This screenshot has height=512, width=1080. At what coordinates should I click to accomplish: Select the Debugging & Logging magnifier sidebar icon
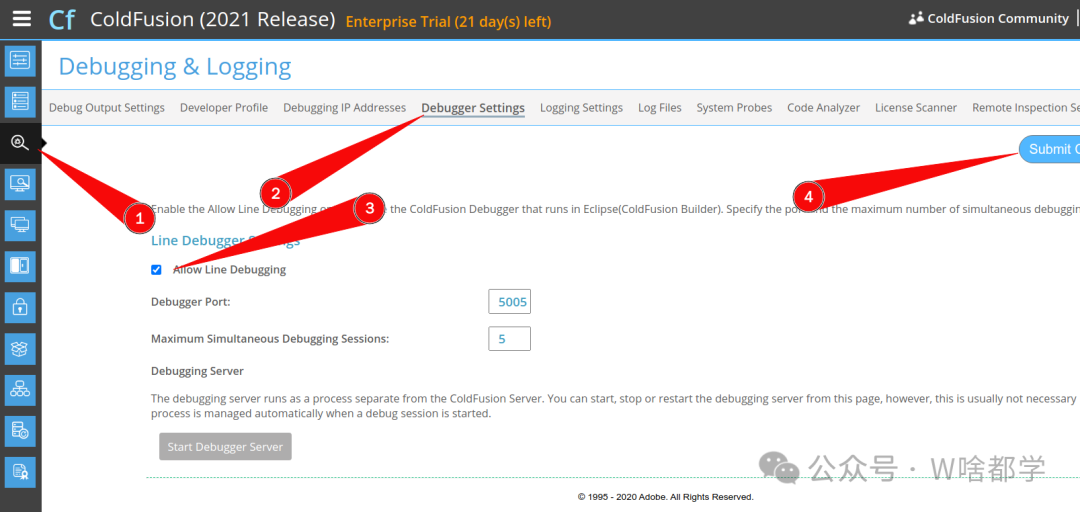(x=20, y=143)
